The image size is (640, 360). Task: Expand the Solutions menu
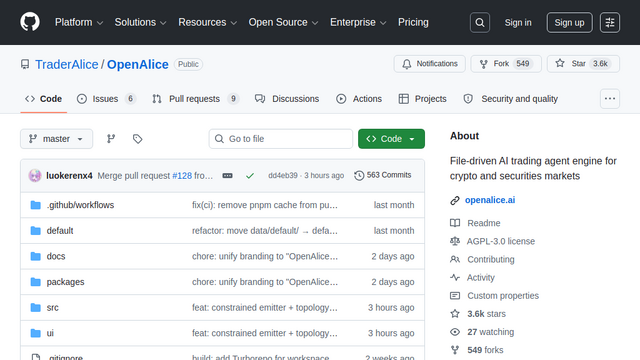[x=140, y=22]
